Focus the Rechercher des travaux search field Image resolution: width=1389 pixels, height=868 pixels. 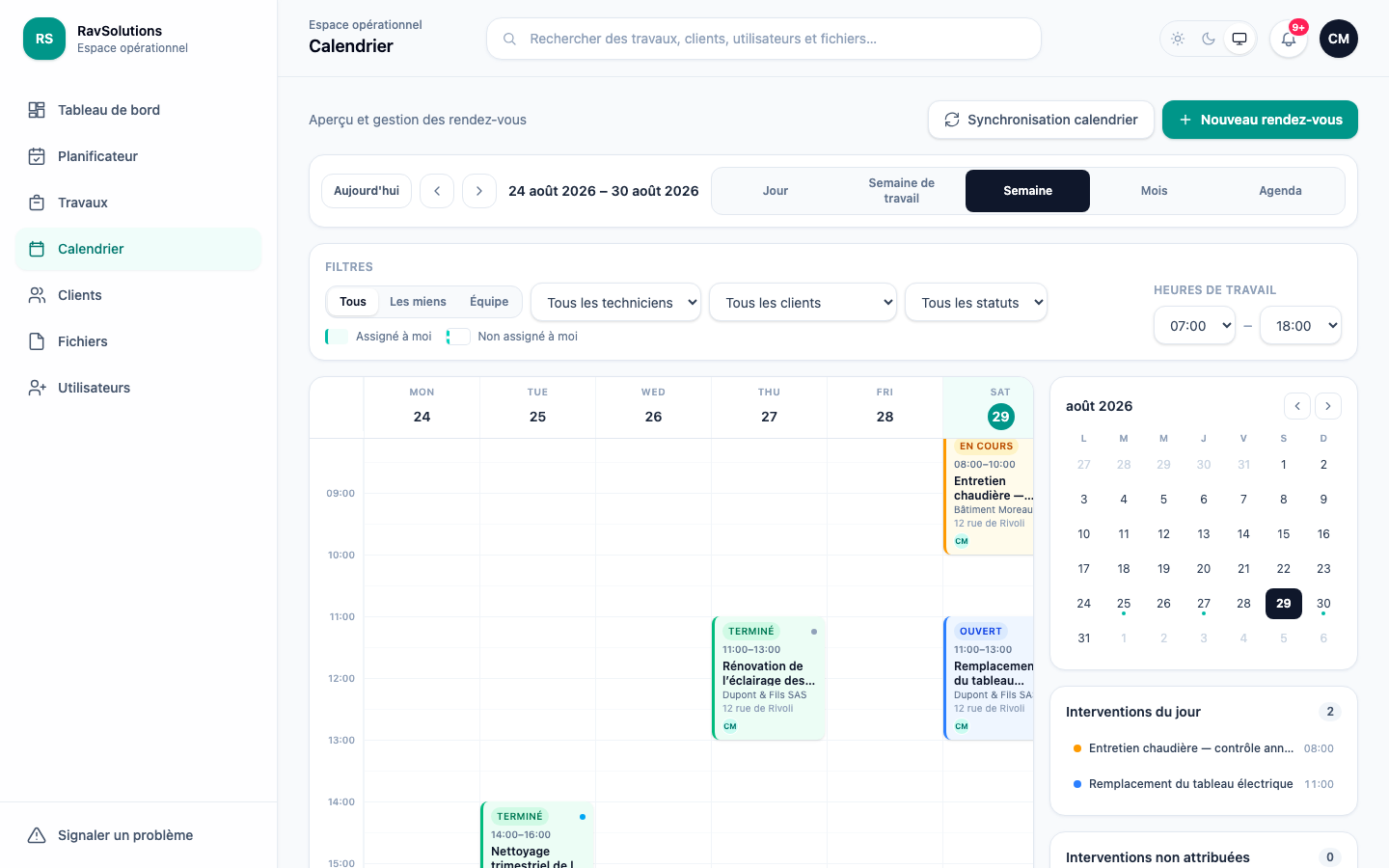[x=764, y=39]
